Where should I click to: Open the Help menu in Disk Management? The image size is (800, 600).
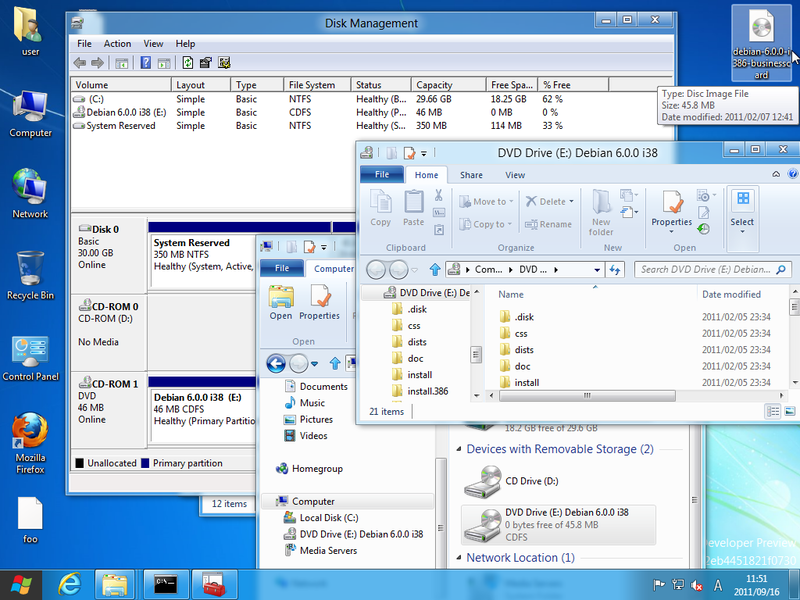(x=185, y=44)
